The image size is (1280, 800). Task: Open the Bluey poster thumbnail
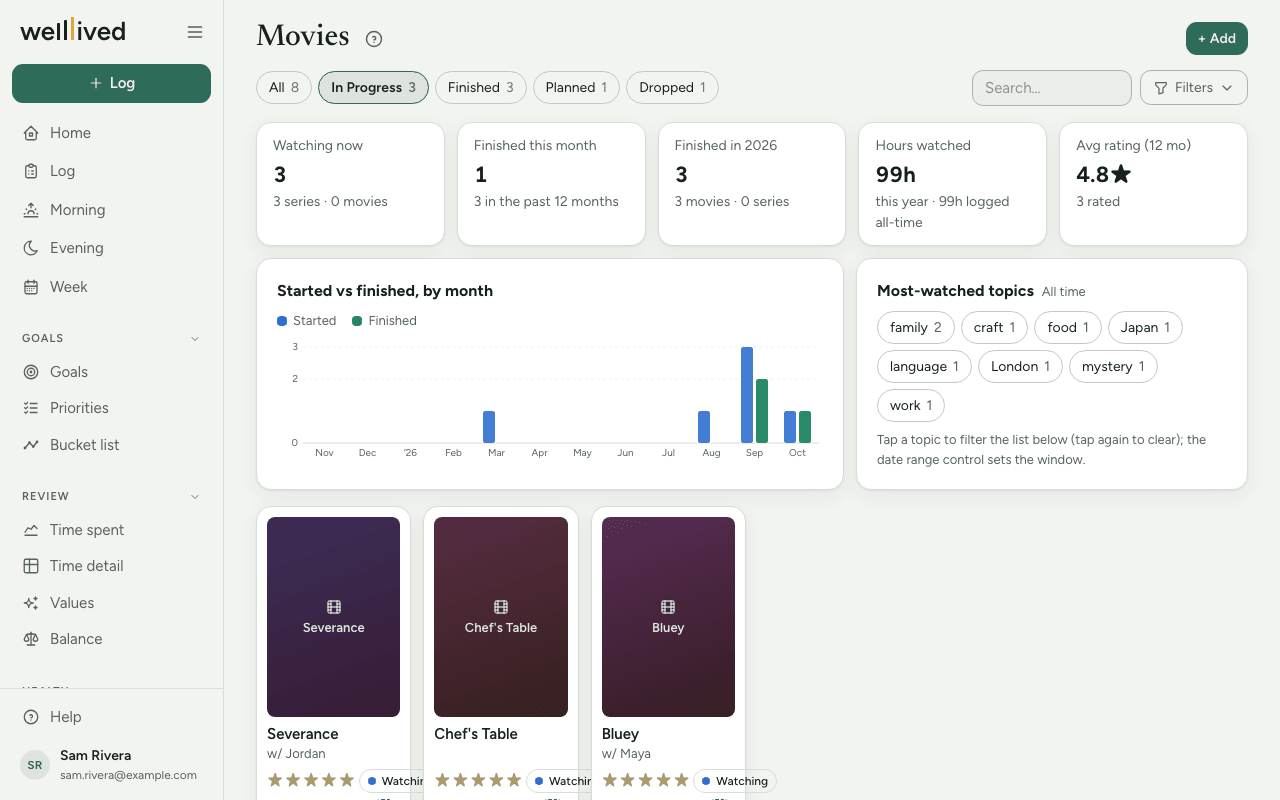click(x=668, y=617)
